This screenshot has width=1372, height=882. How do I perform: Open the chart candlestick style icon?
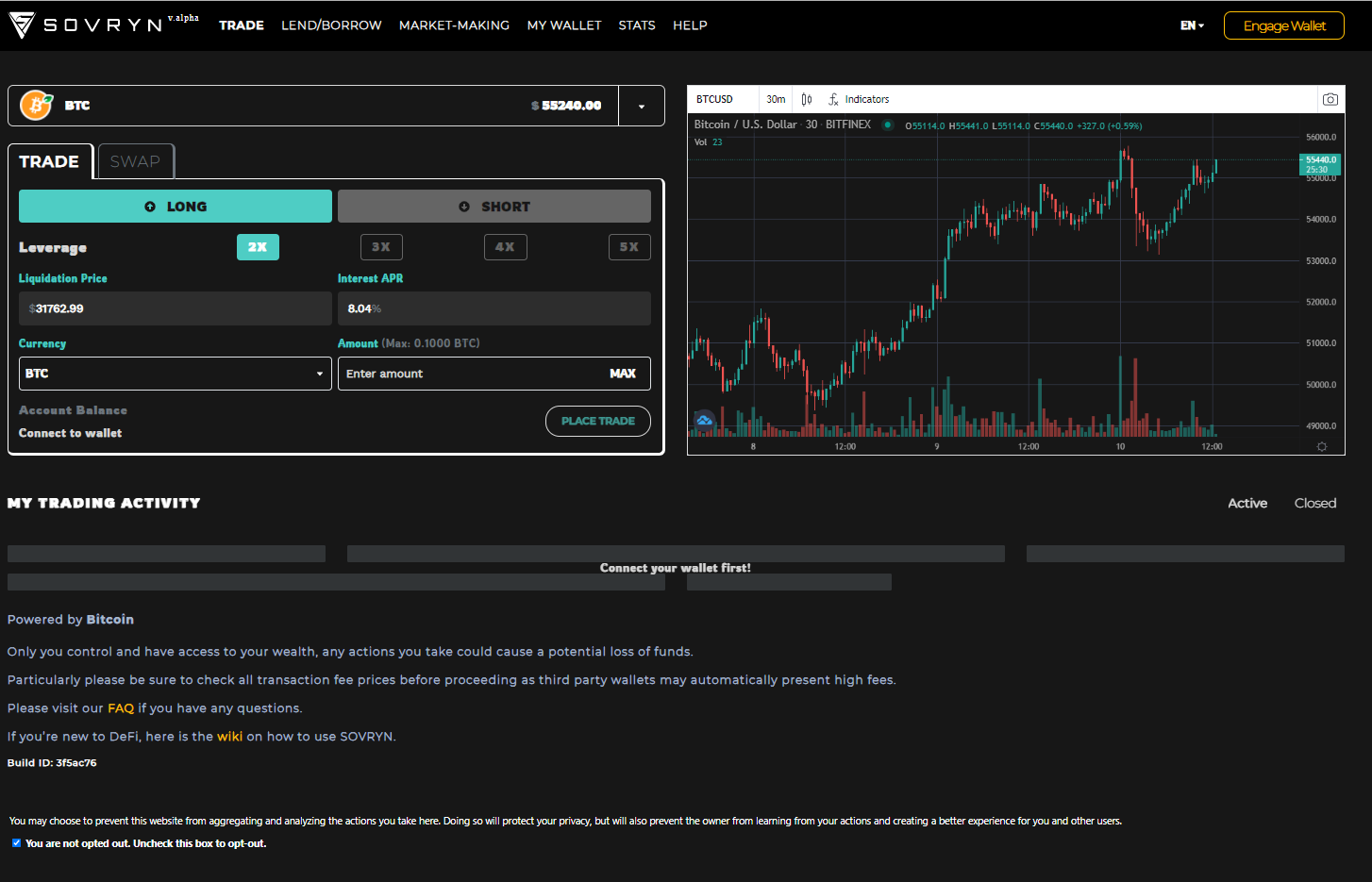click(x=807, y=99)
